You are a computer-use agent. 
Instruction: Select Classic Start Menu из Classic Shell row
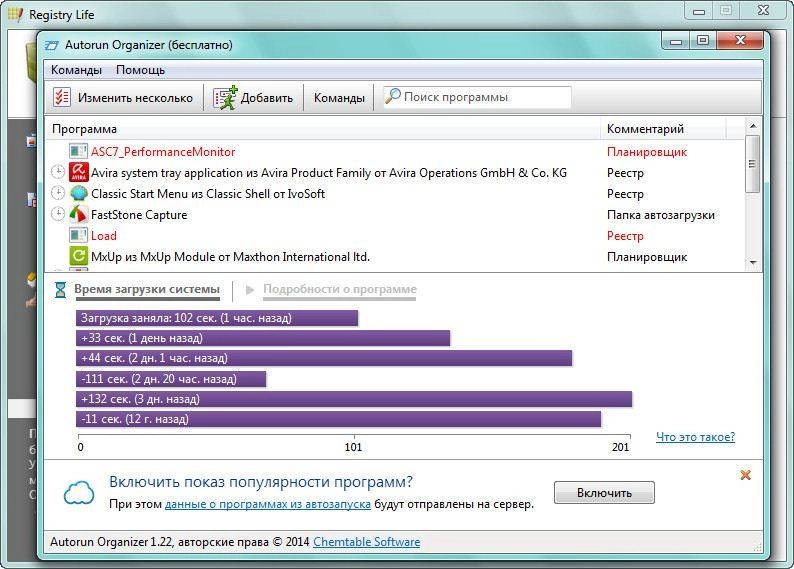click(x=395, y=193)
